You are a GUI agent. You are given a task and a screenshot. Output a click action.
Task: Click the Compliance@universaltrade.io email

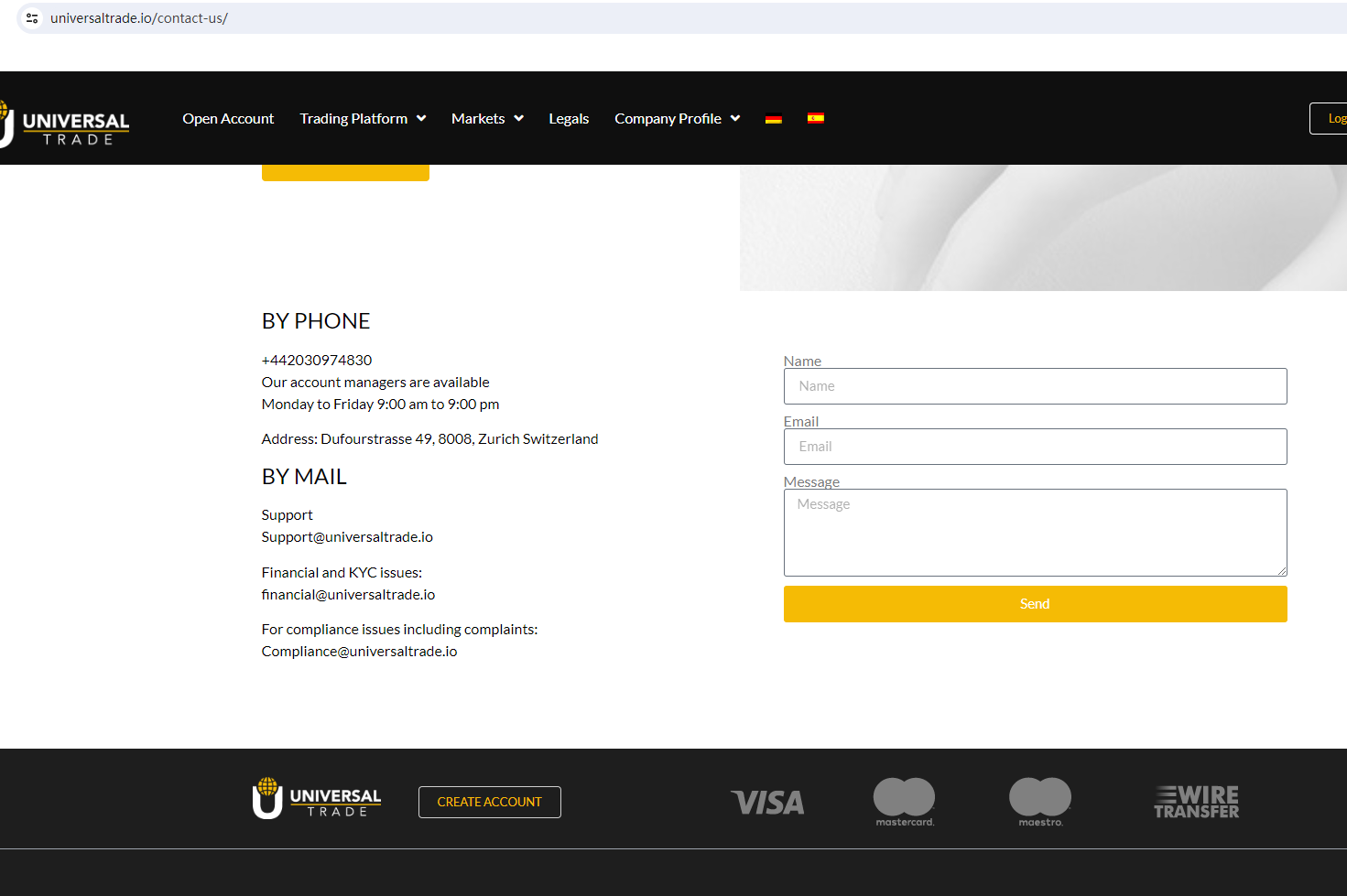359,652
